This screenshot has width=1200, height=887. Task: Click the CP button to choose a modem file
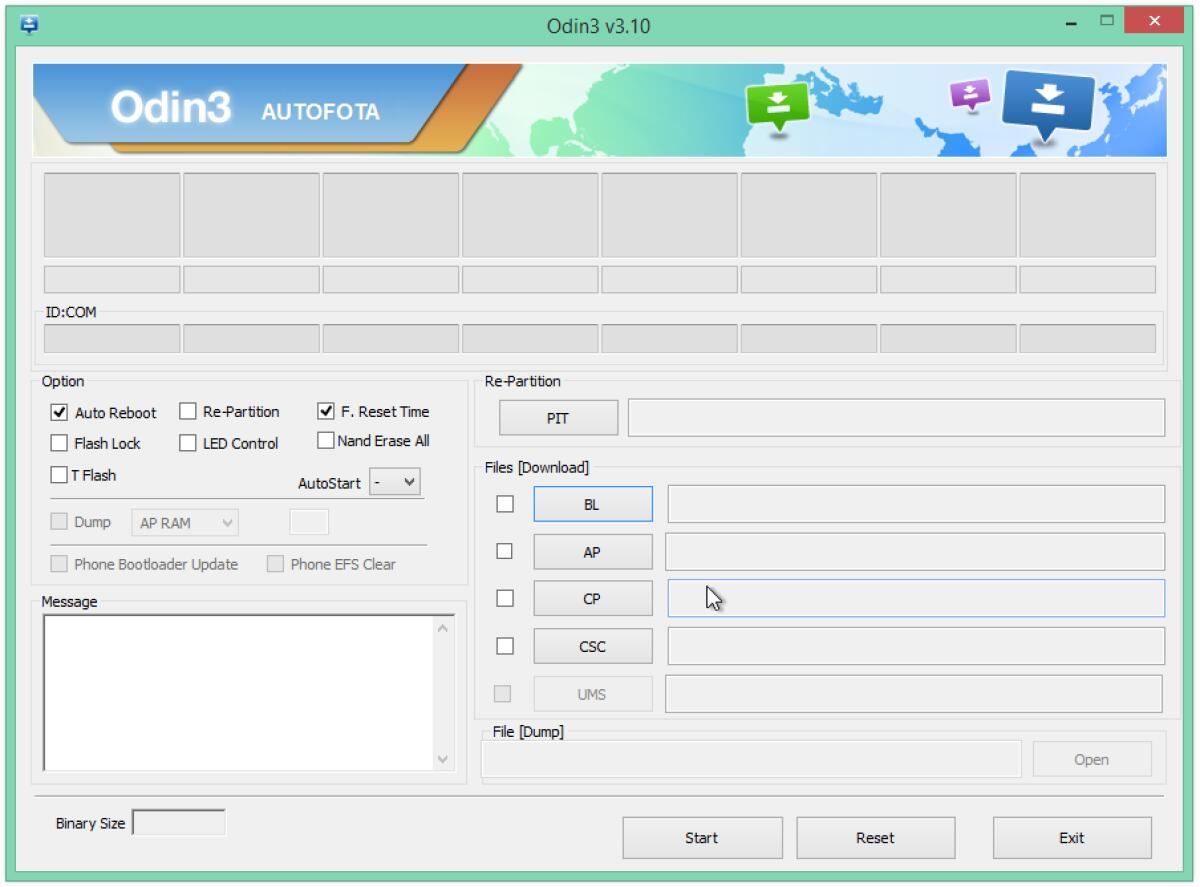592,598
